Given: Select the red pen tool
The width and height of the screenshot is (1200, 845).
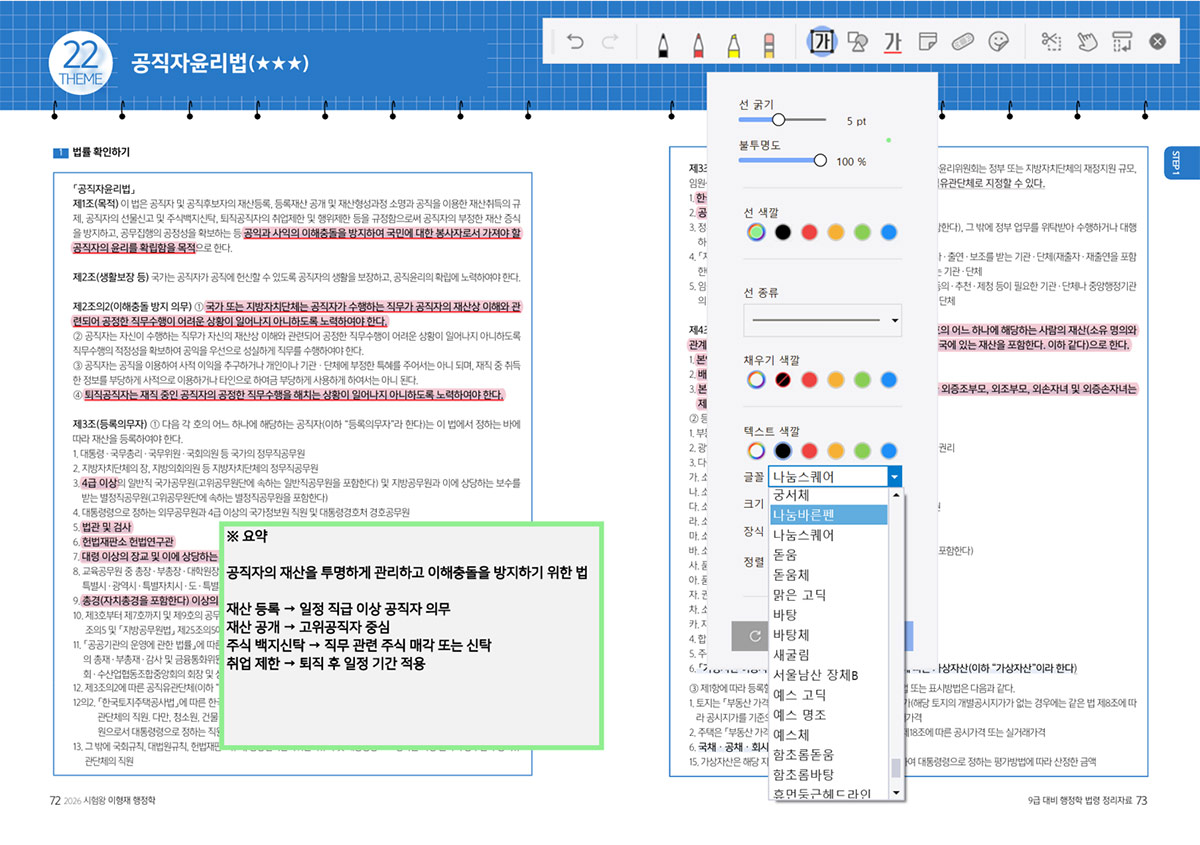Looking at the screenshot, I should (699, 42).
